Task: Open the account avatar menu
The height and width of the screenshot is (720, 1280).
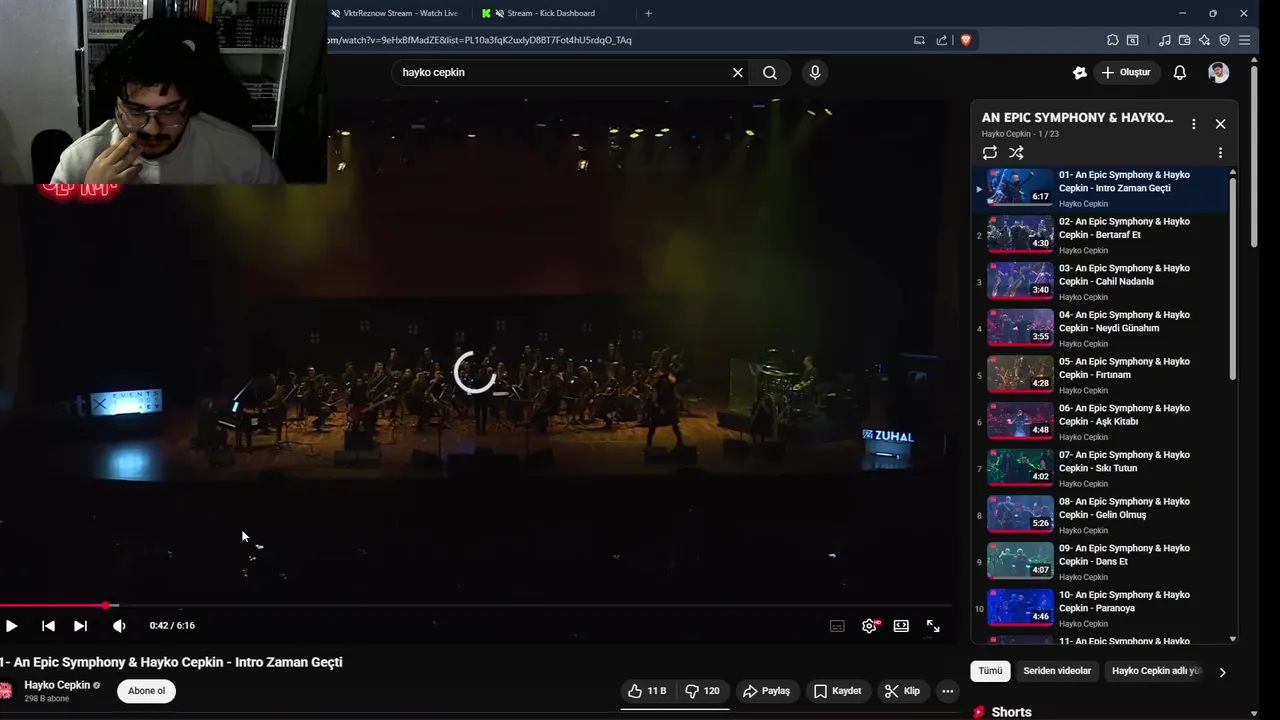Action: tap(1218, 73)
